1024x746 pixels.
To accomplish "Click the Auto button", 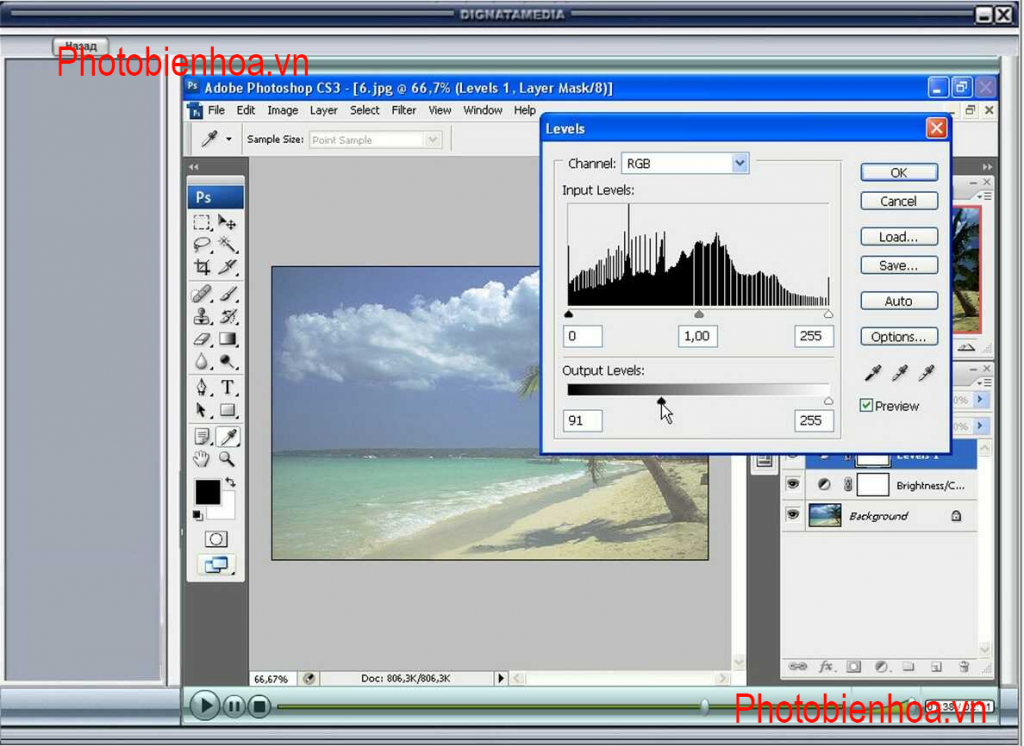I will 899,301.
